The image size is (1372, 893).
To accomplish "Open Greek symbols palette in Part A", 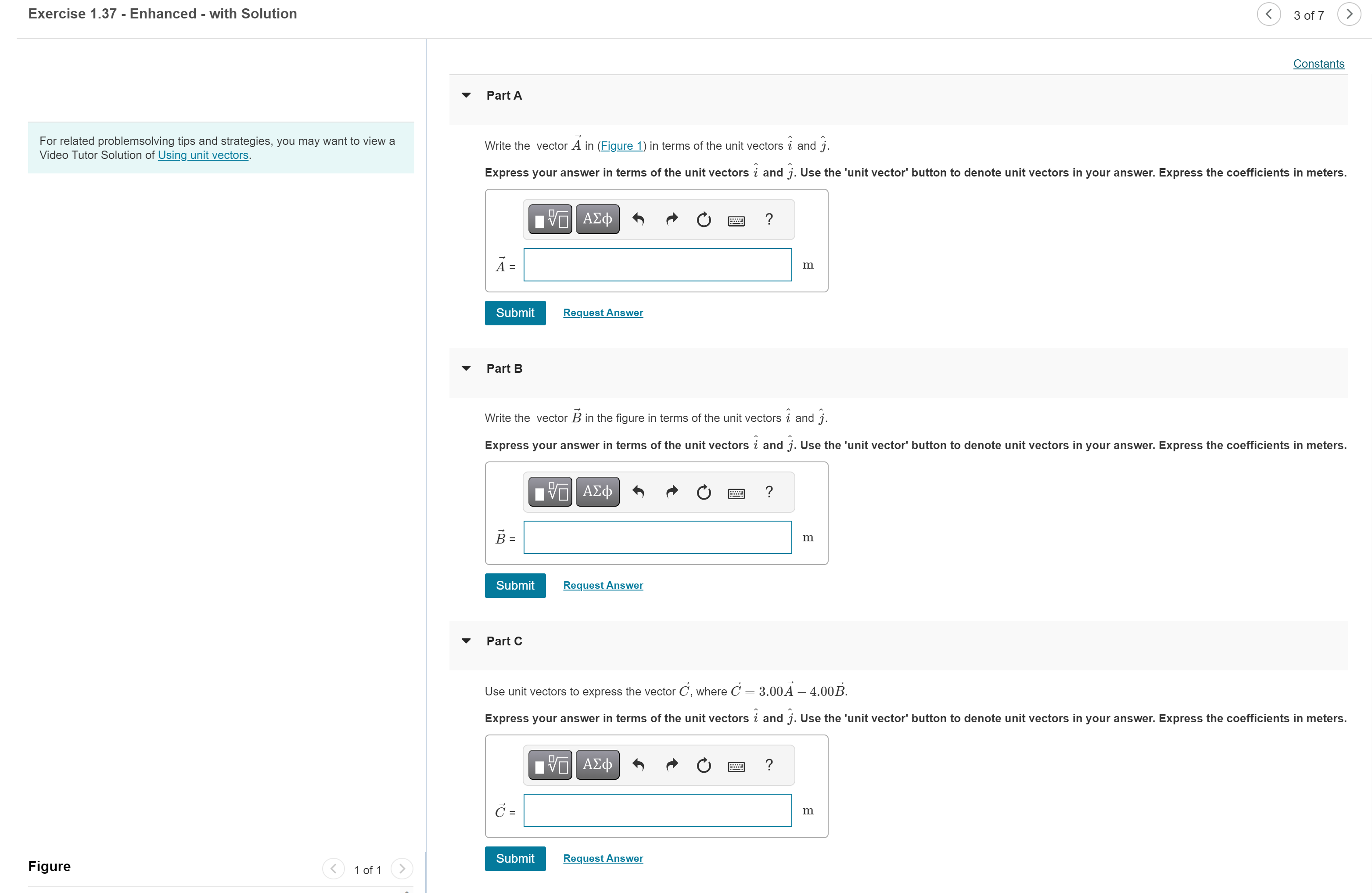I will [597, 219].
